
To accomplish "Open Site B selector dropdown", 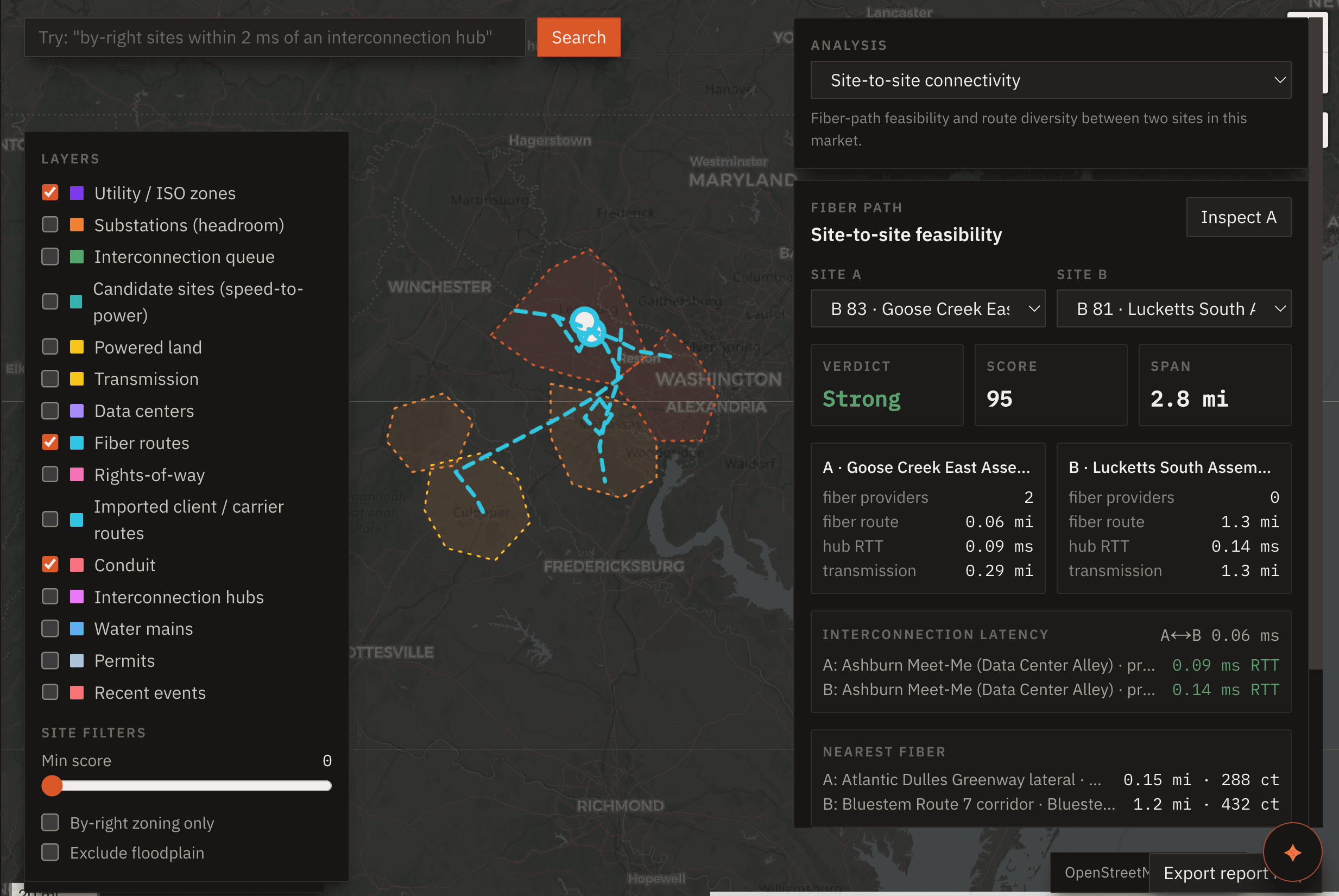I will point(1173,308).
